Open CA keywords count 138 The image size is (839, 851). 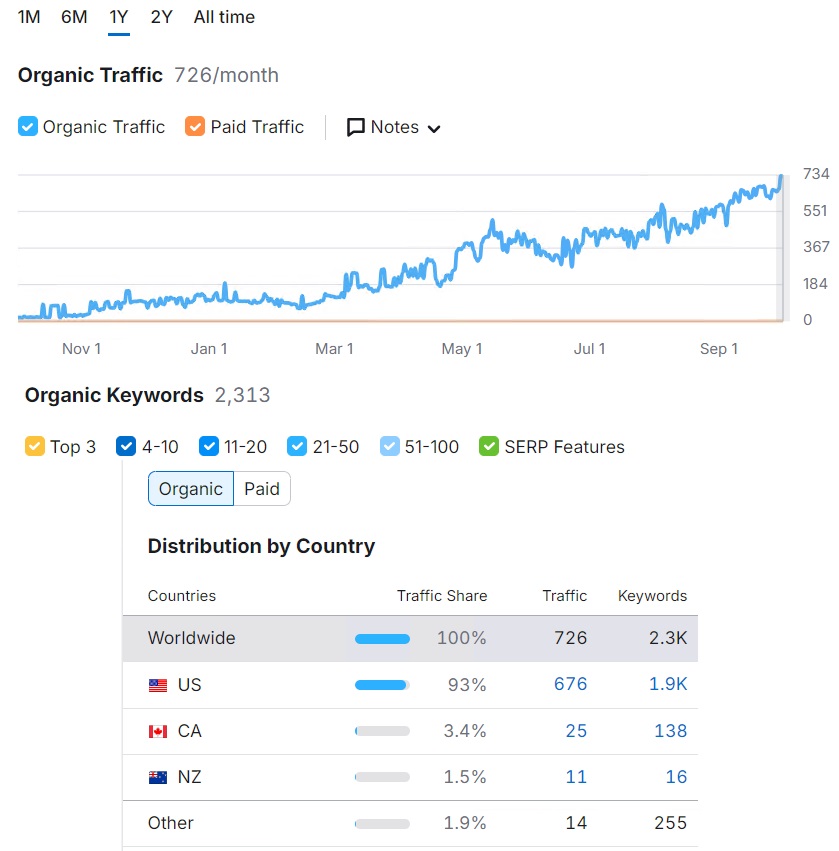[670, 731]
